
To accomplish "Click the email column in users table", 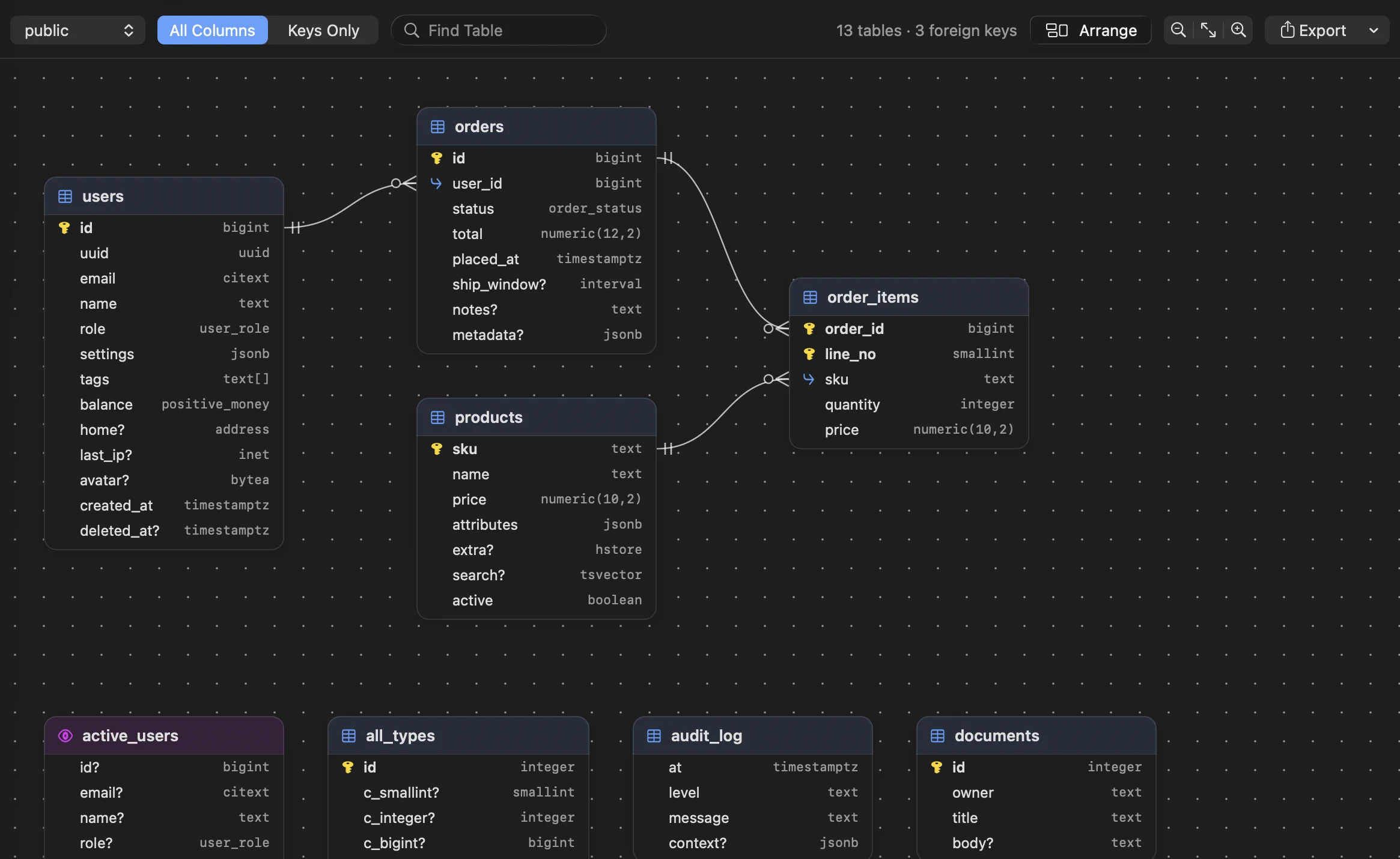I will click(164, 278).
